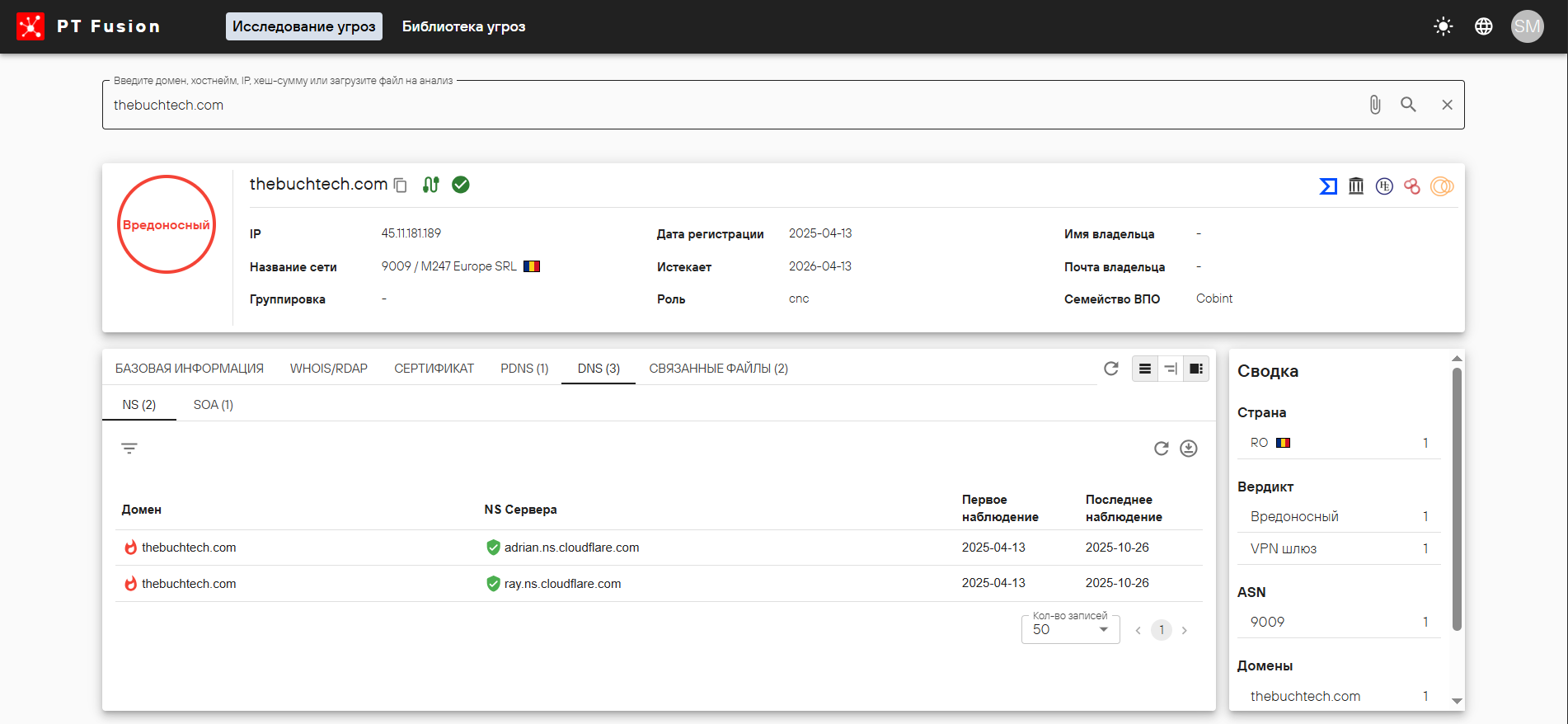This screenshot has height=724, width=1568.
Task: Open Библиотека угроз section
Action: coord(463,26)
